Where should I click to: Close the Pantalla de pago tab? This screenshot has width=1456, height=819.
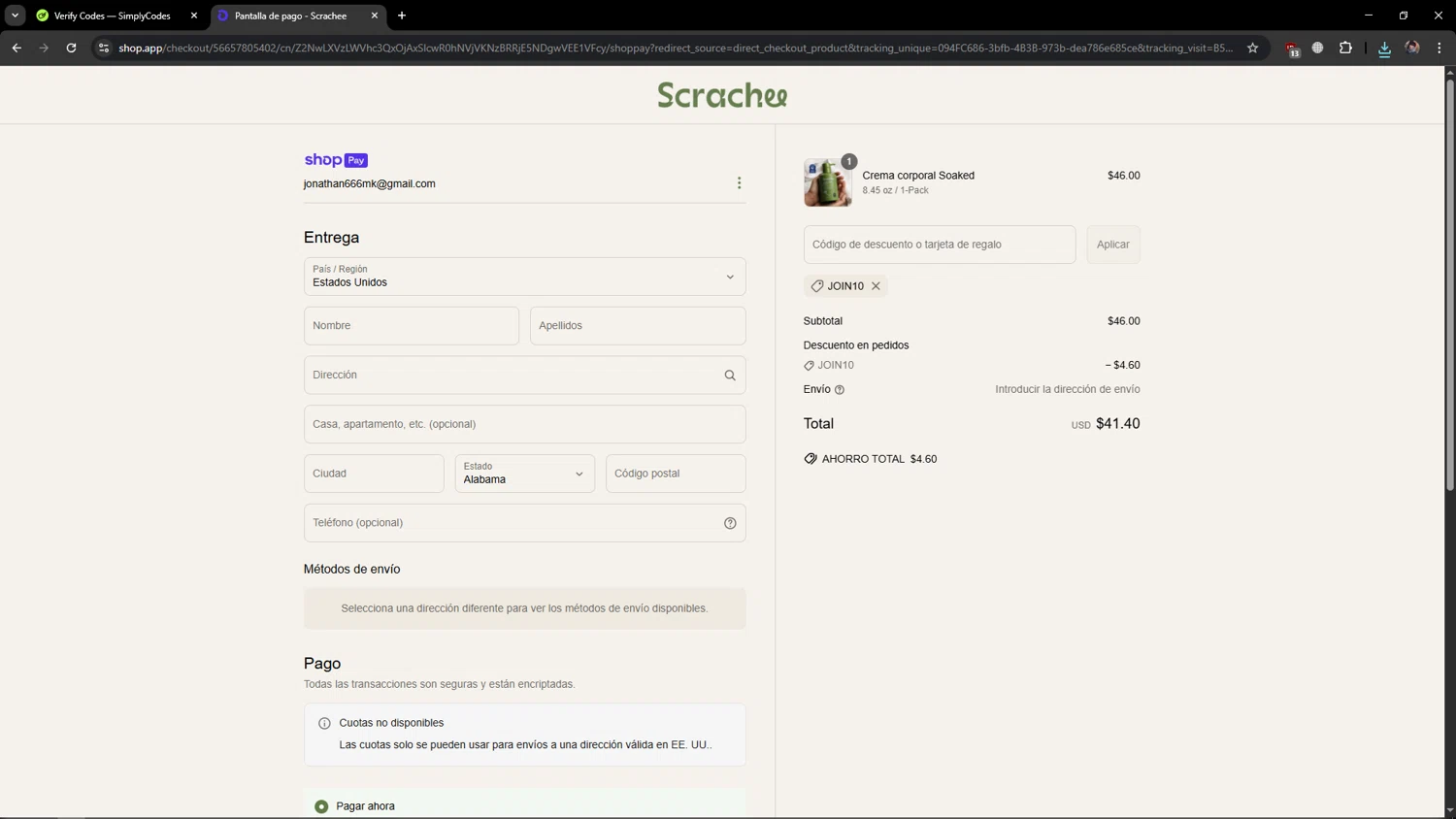[375, 16]
